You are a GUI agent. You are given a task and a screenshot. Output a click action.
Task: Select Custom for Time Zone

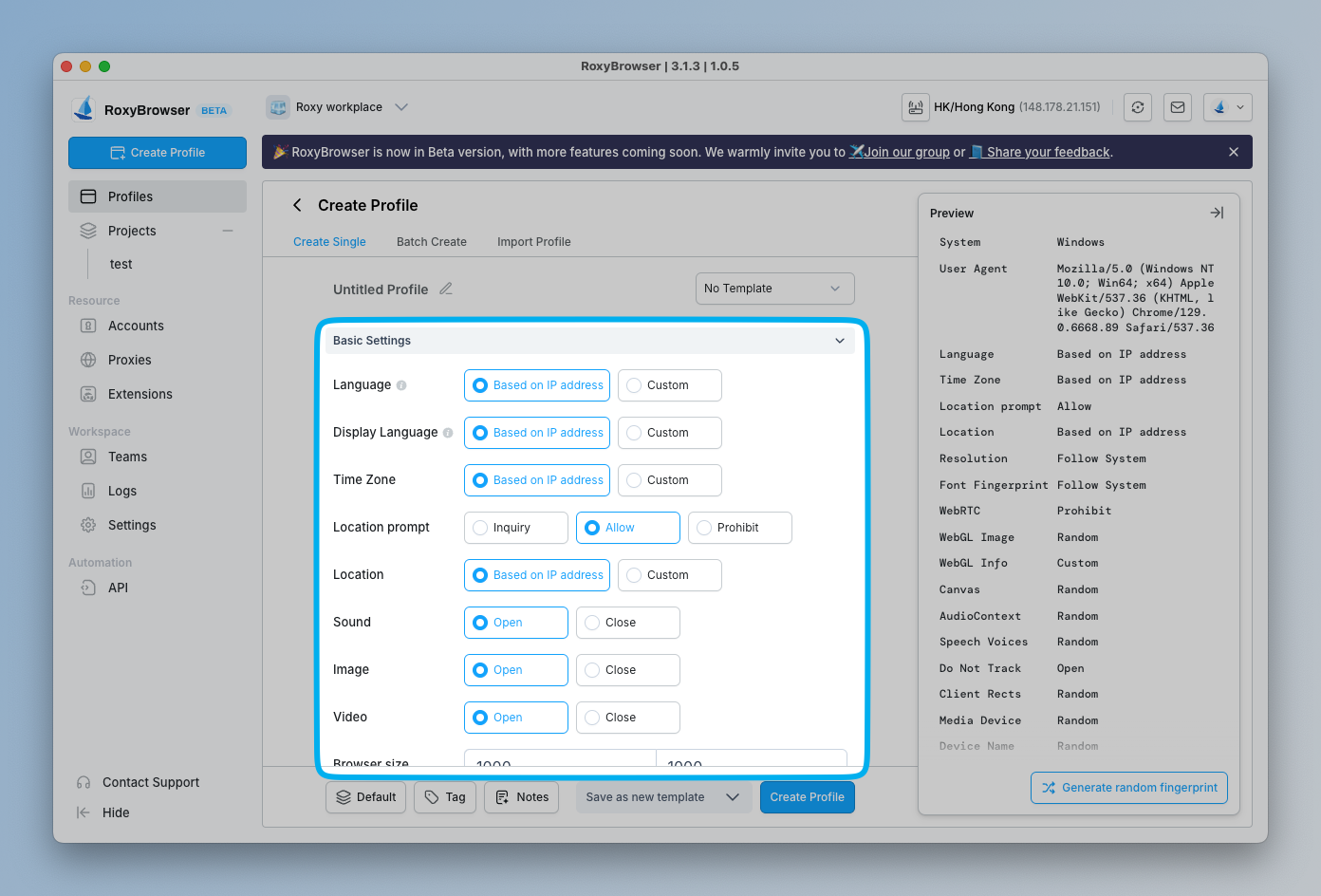[x=670, y=480]
